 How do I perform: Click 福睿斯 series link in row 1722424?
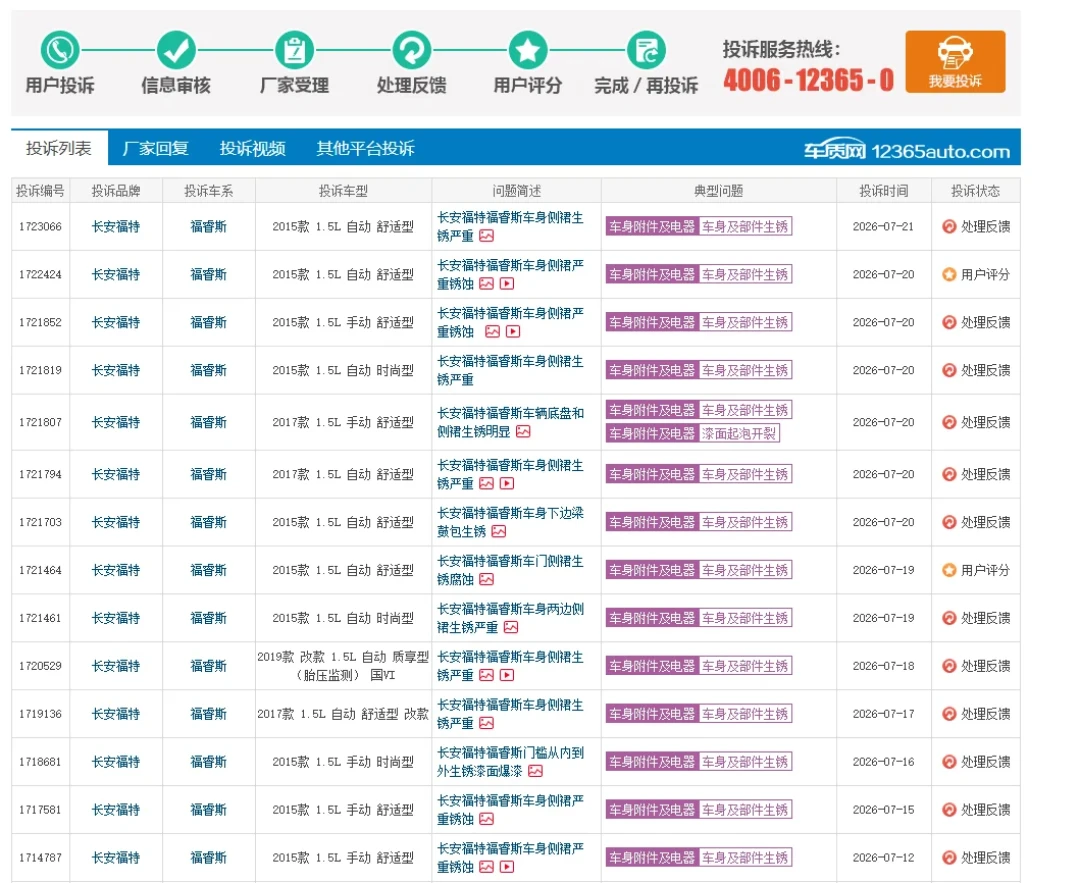[208, 274]
